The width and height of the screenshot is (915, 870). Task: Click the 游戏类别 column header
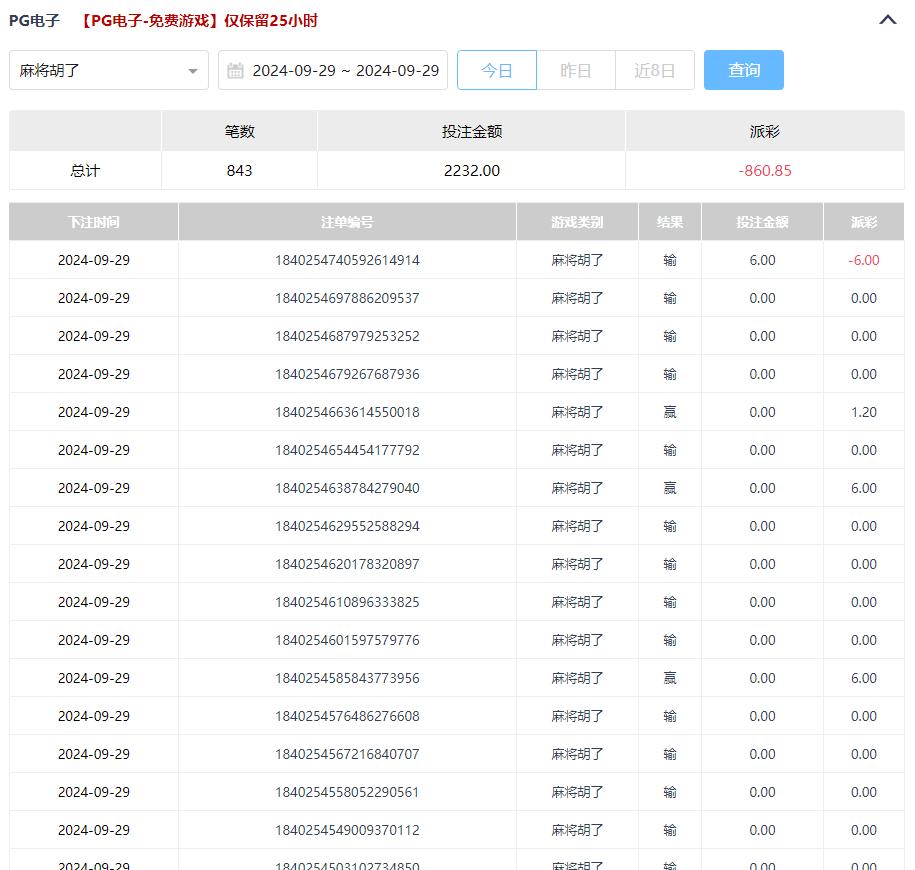pos(577,222)
